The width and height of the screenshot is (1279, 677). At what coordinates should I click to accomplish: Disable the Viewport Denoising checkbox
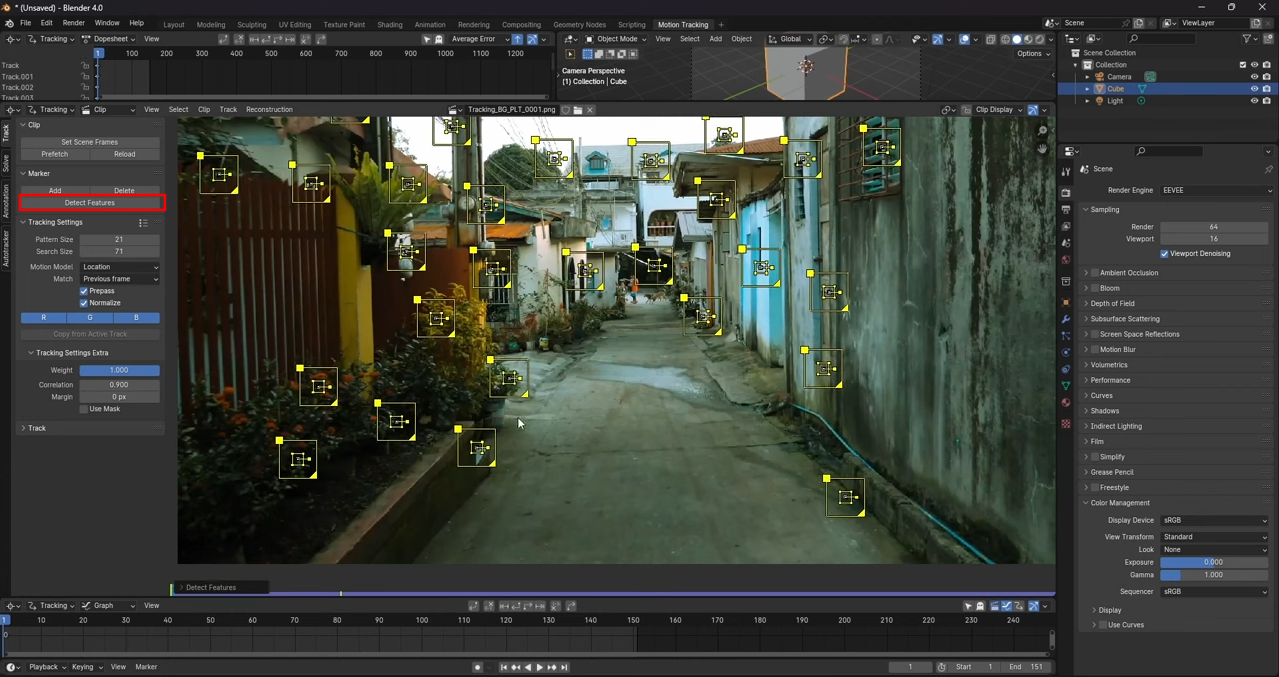coord(1164,254)
